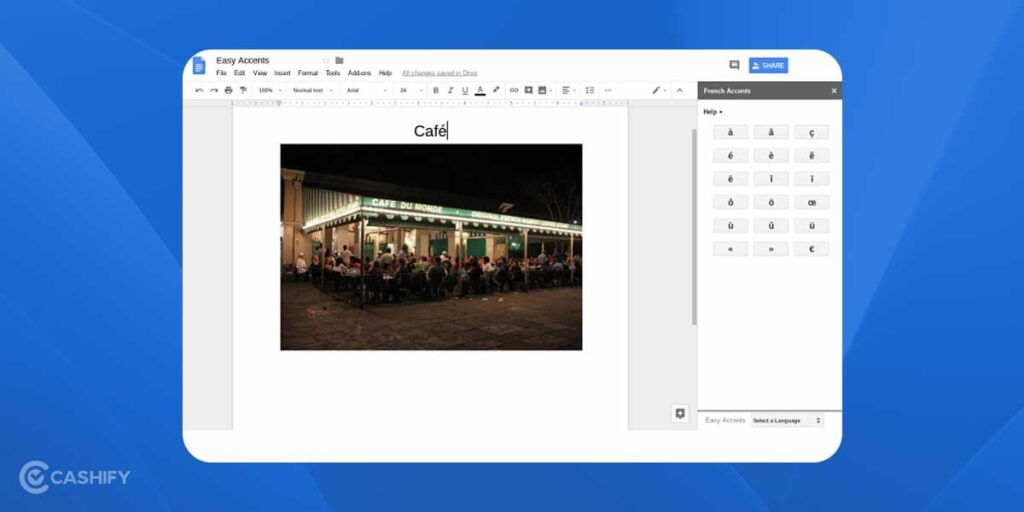Open the highlight color tool
This screenshot has height=512, width=1024.
[496, 90]
